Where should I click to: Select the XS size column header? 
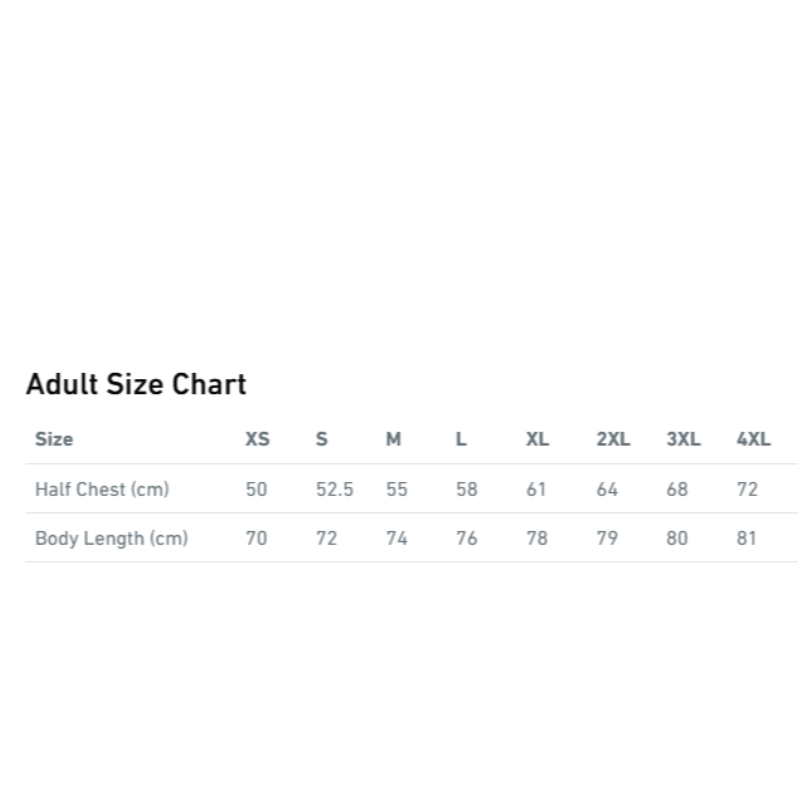tap(258, 439)
